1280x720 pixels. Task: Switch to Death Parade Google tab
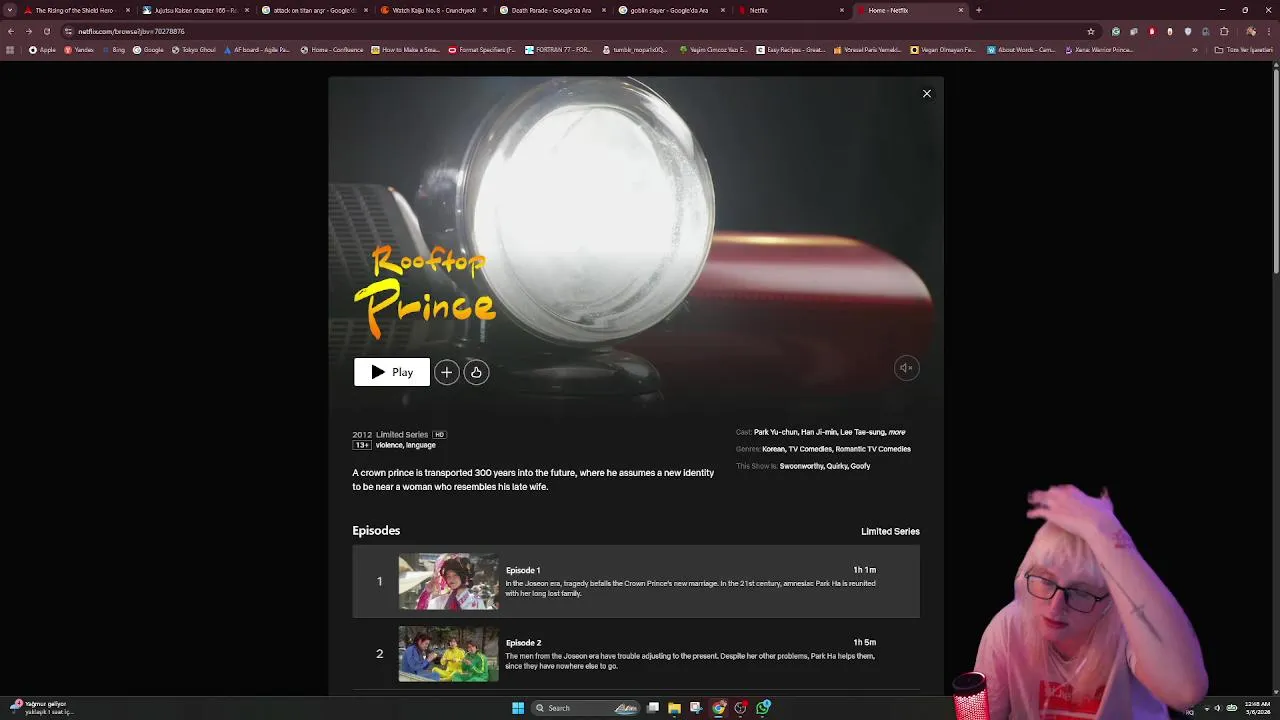[x=552, y=10]
